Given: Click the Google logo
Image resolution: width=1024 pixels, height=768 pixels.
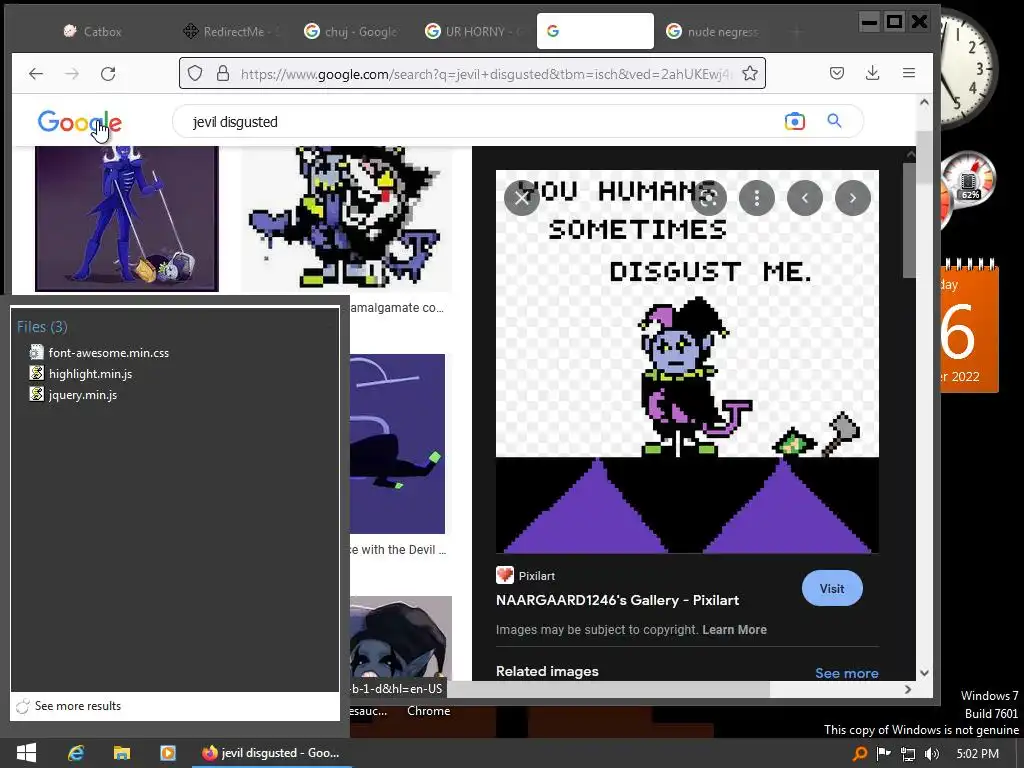Looking at the screenshot, I should point(80,121).
